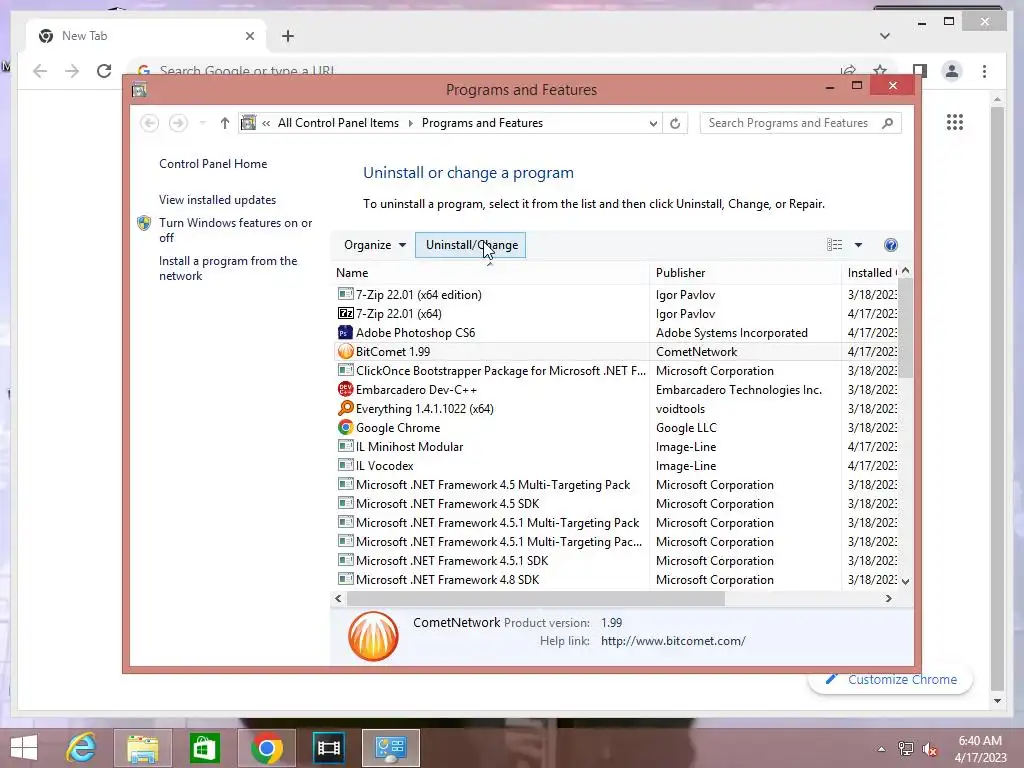
Task: Change the view with the view icon
Action: pyautogui.click(x=834, y=245)
